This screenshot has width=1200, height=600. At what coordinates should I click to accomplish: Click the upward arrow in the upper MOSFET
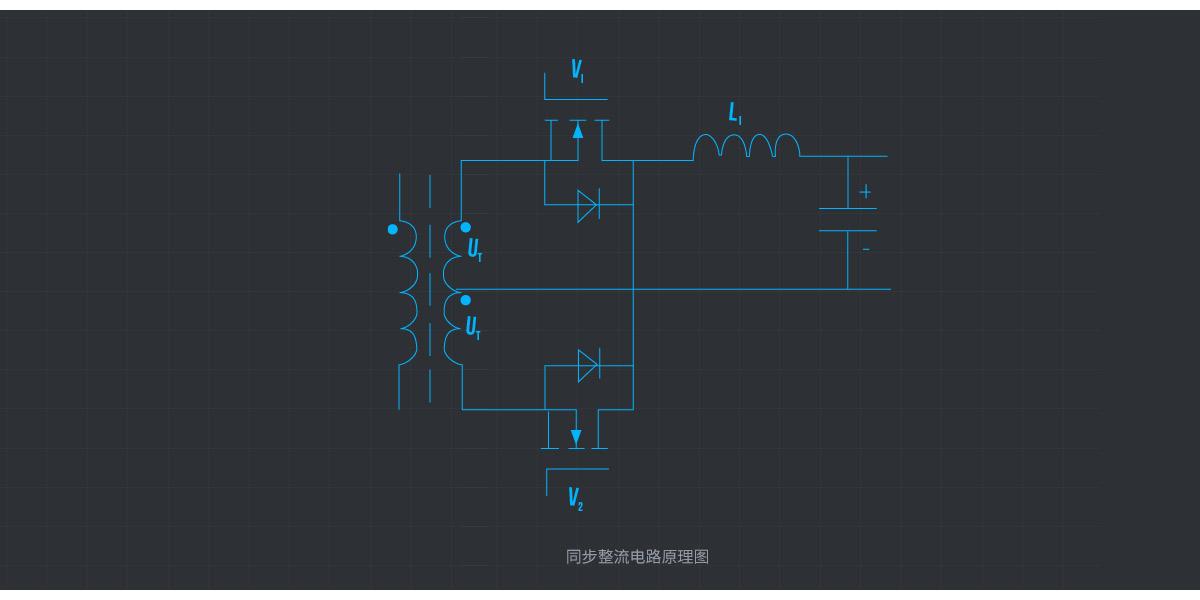[x=577, y=131]
